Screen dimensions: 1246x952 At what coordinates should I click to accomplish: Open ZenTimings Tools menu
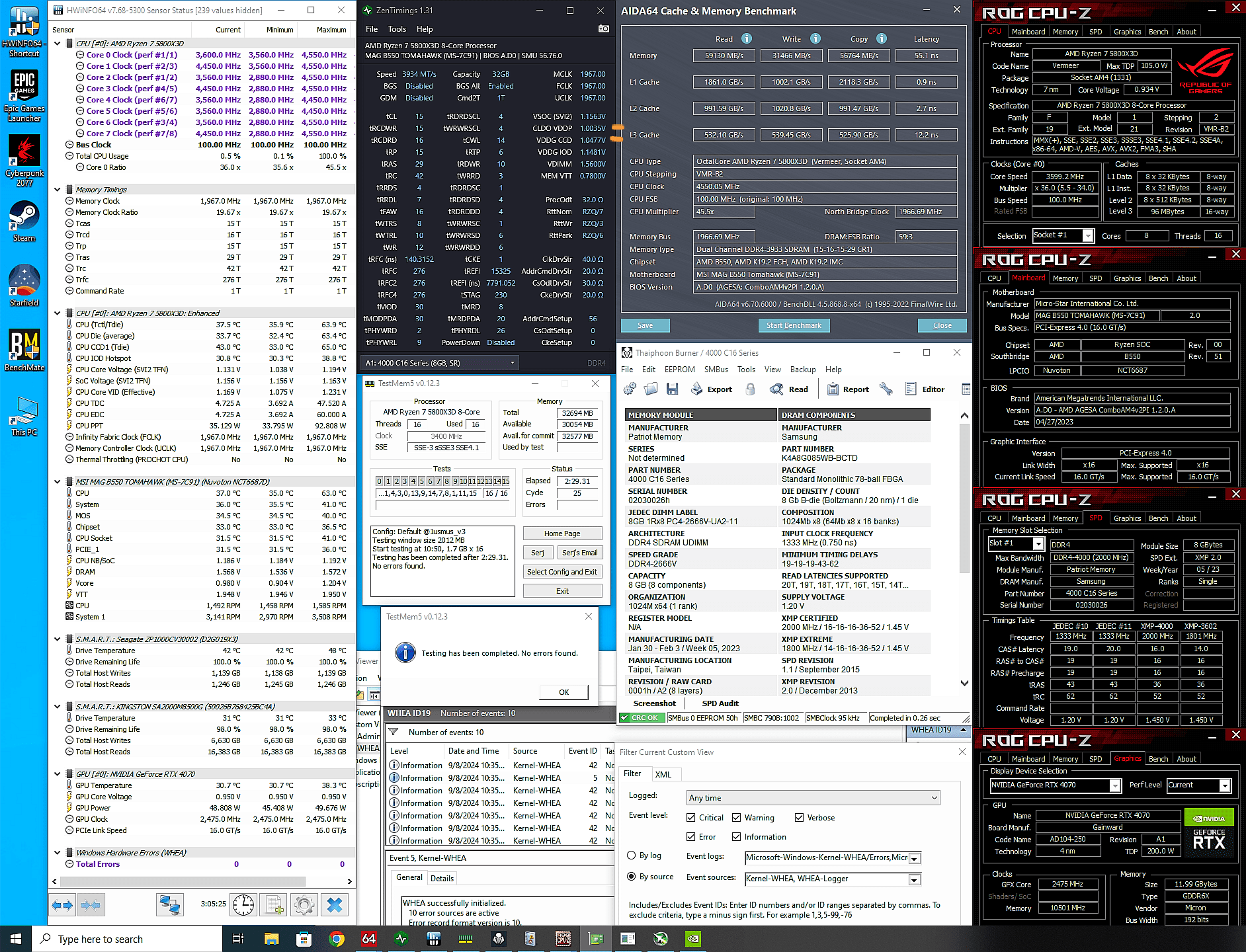point(397,29)
